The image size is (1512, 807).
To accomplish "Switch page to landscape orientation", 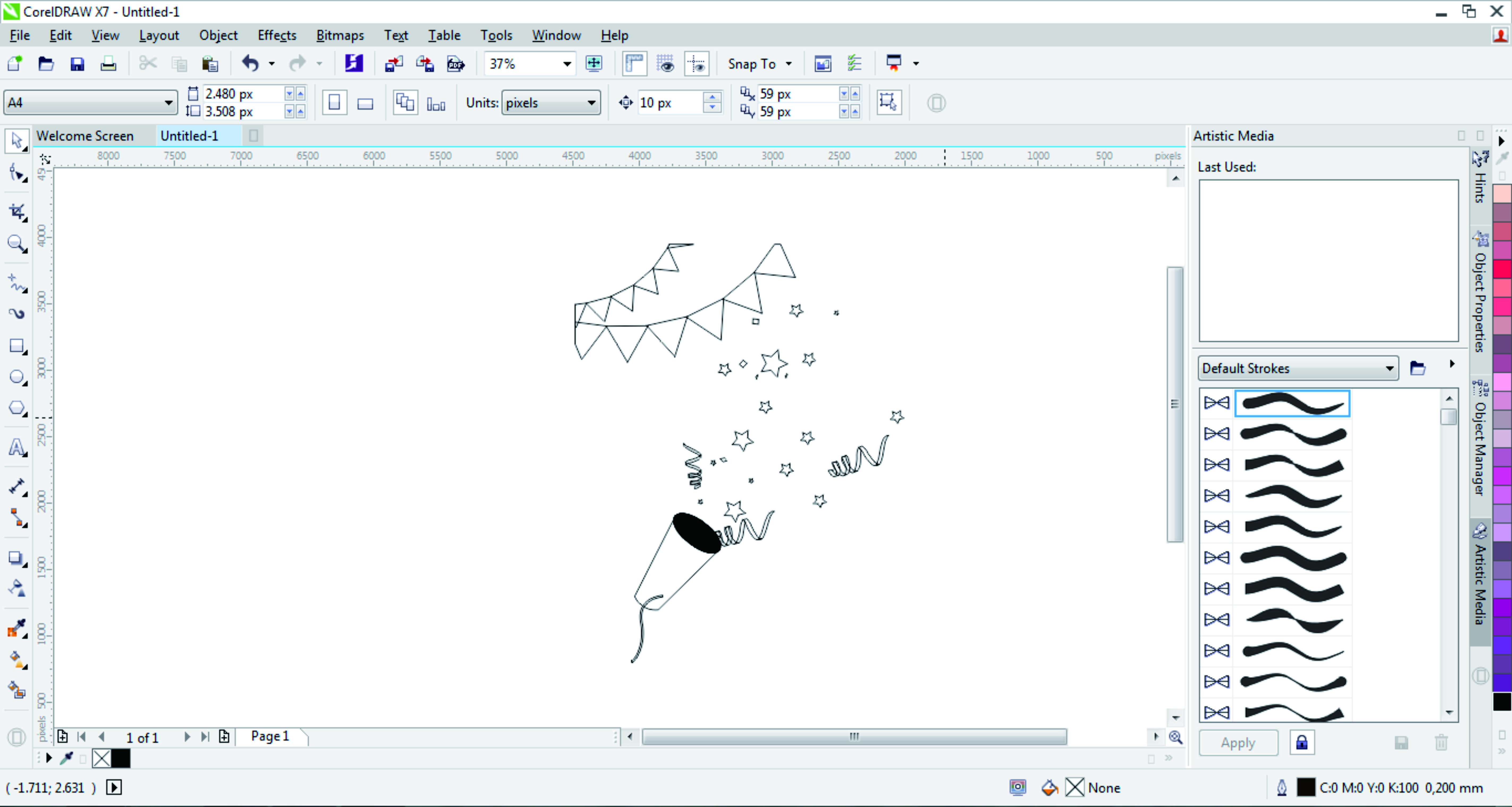I will coord(365,104).
